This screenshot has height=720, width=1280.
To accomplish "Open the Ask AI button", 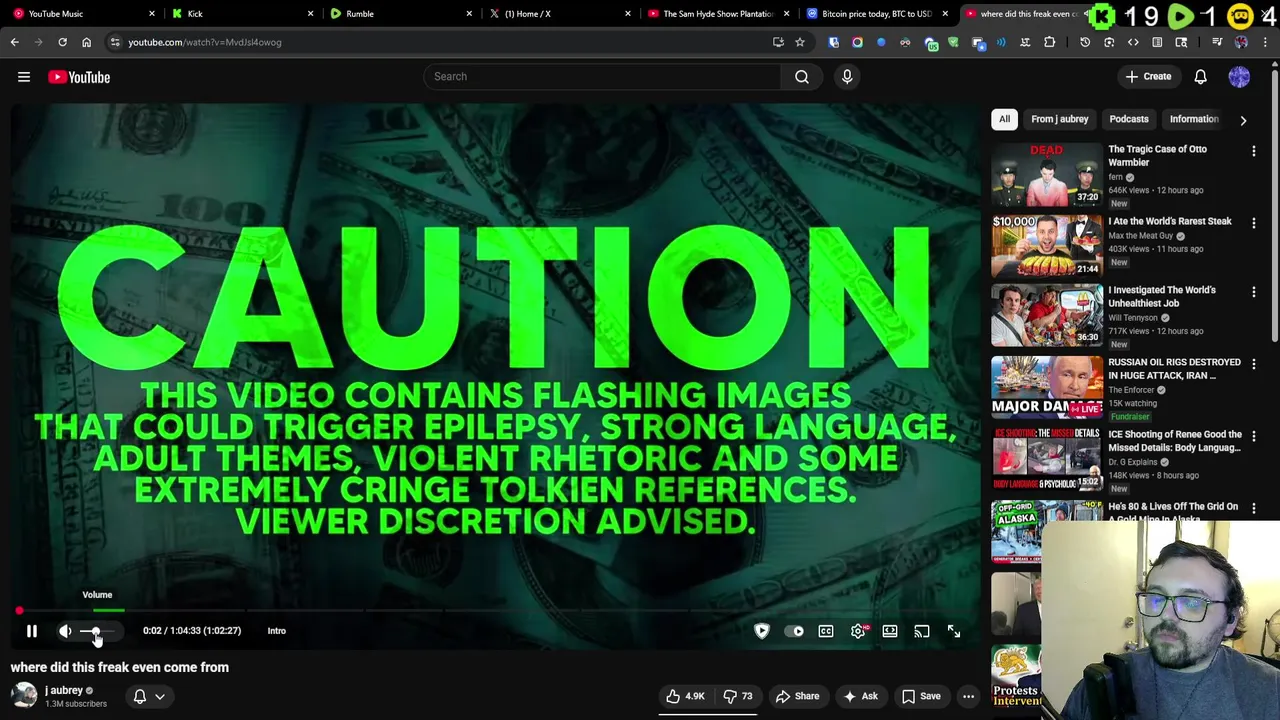I will coord(860,696).
